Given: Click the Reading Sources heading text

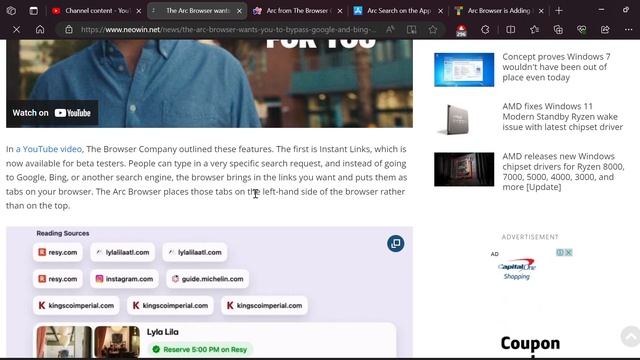Looking at the screenshot, I should (63, 233).
